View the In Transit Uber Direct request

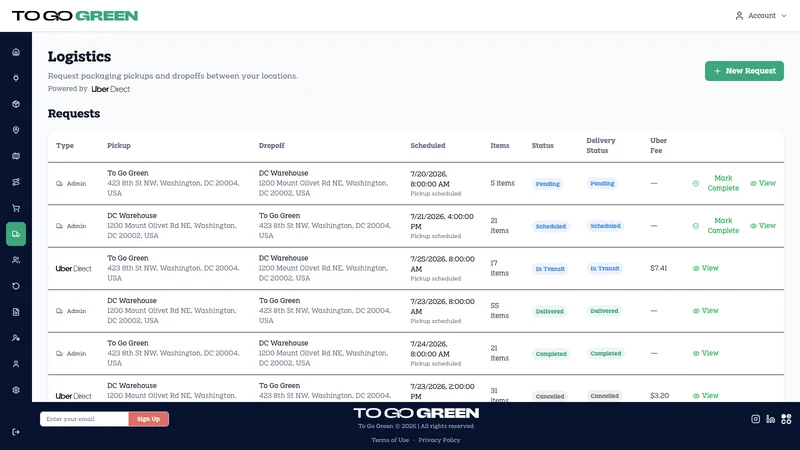click(706, 268)
